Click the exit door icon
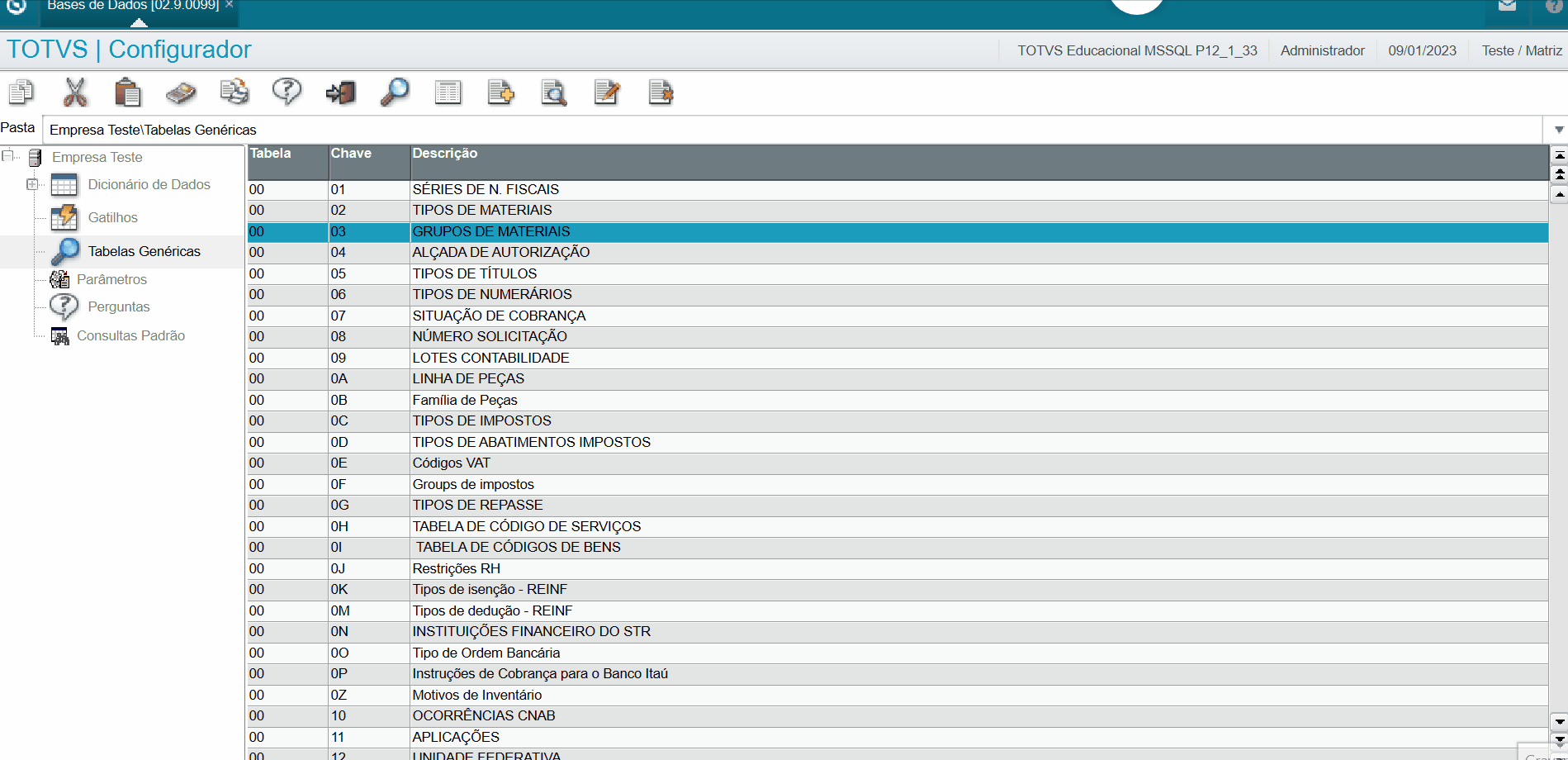This screenshot has height=760, width=1568. [x=340, y=93]
